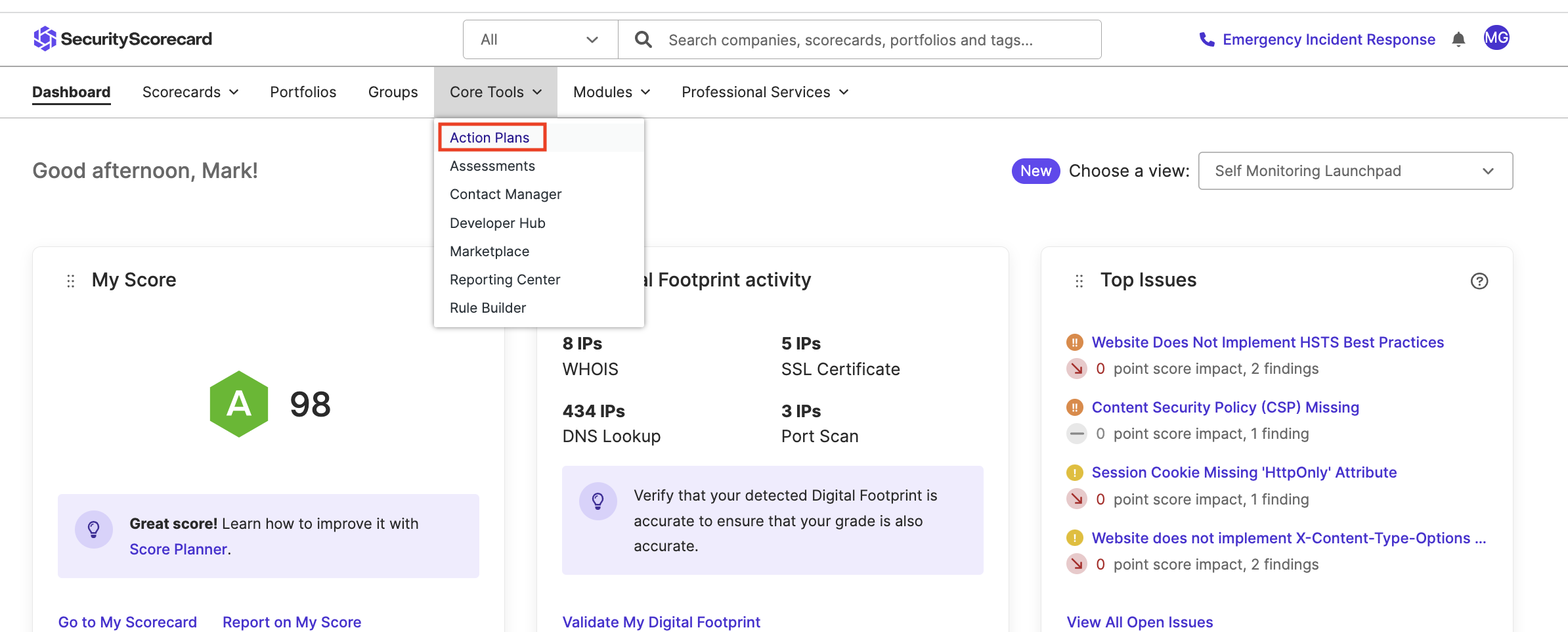Click View All Open Issues
1568x632 pixels.
click(x=1139, y=621)
